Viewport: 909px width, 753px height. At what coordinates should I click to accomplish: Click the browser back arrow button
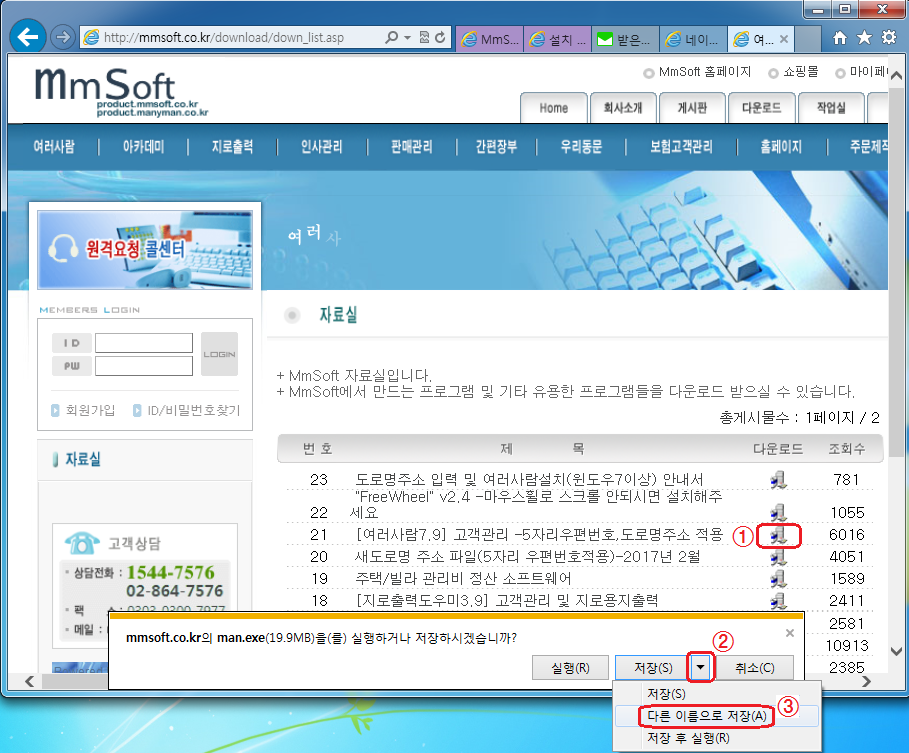point(29,37)
